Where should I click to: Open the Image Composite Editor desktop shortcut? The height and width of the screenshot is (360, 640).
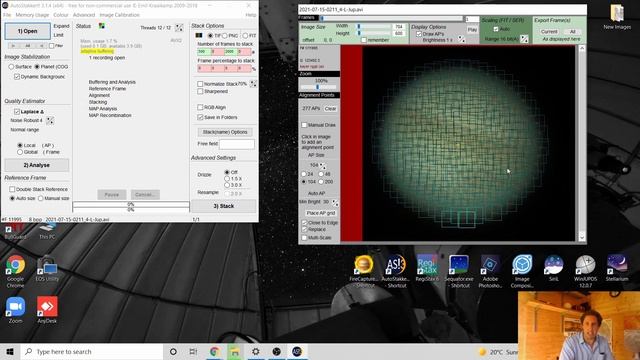pos(522,271)
